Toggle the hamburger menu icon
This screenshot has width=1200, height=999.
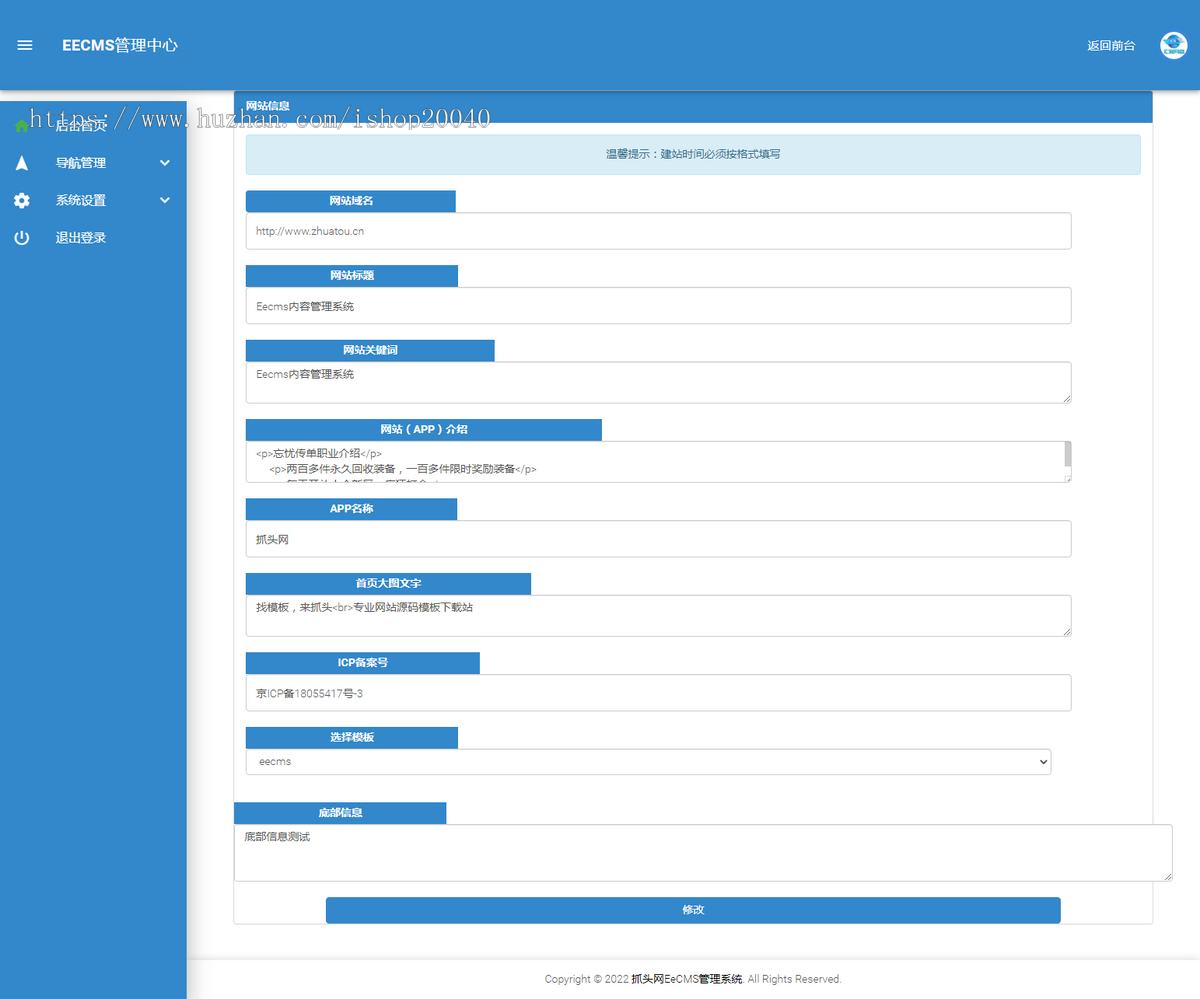point(25,45)
